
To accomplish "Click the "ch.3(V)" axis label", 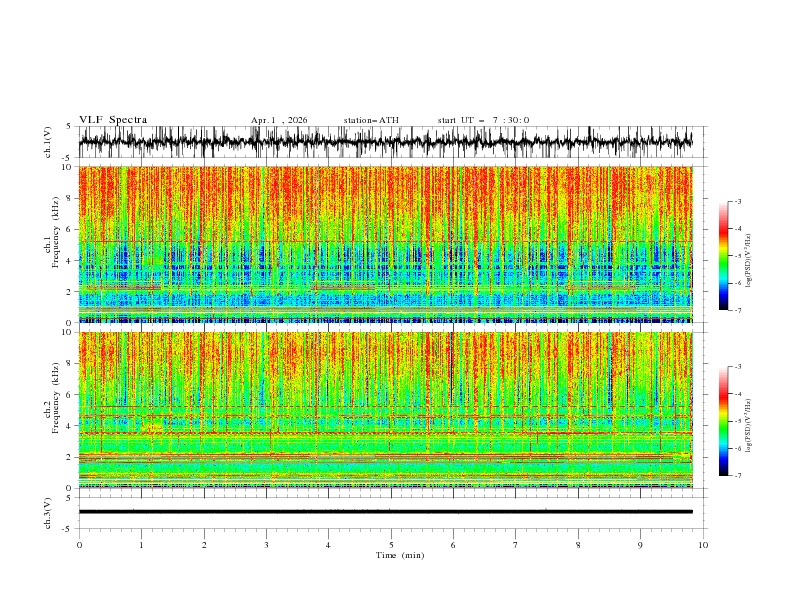I will pos(47,513).
